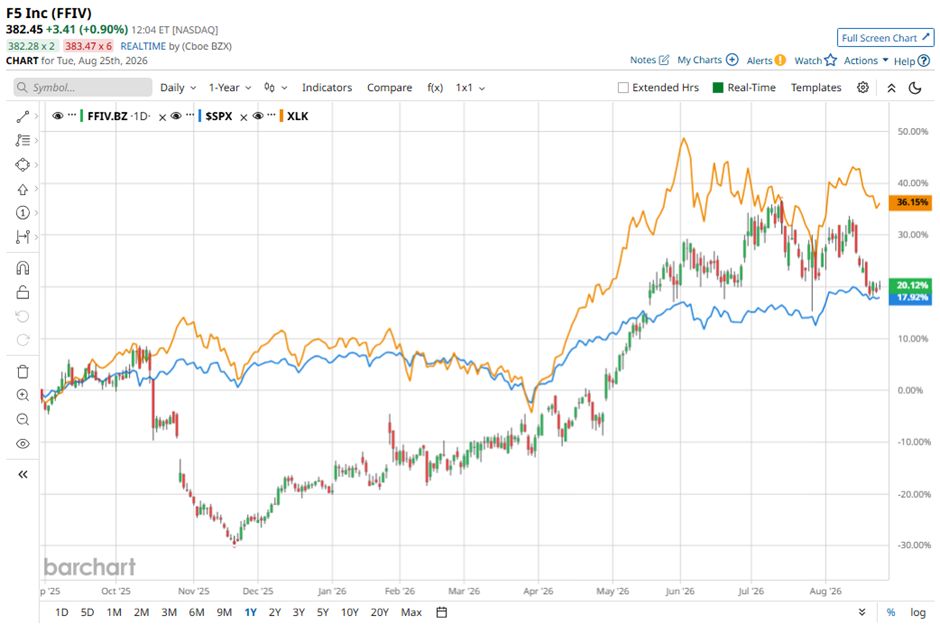Open the chart type candlestick dropdown
Viewport: 940px width, 625px height.
coord(276,87)
